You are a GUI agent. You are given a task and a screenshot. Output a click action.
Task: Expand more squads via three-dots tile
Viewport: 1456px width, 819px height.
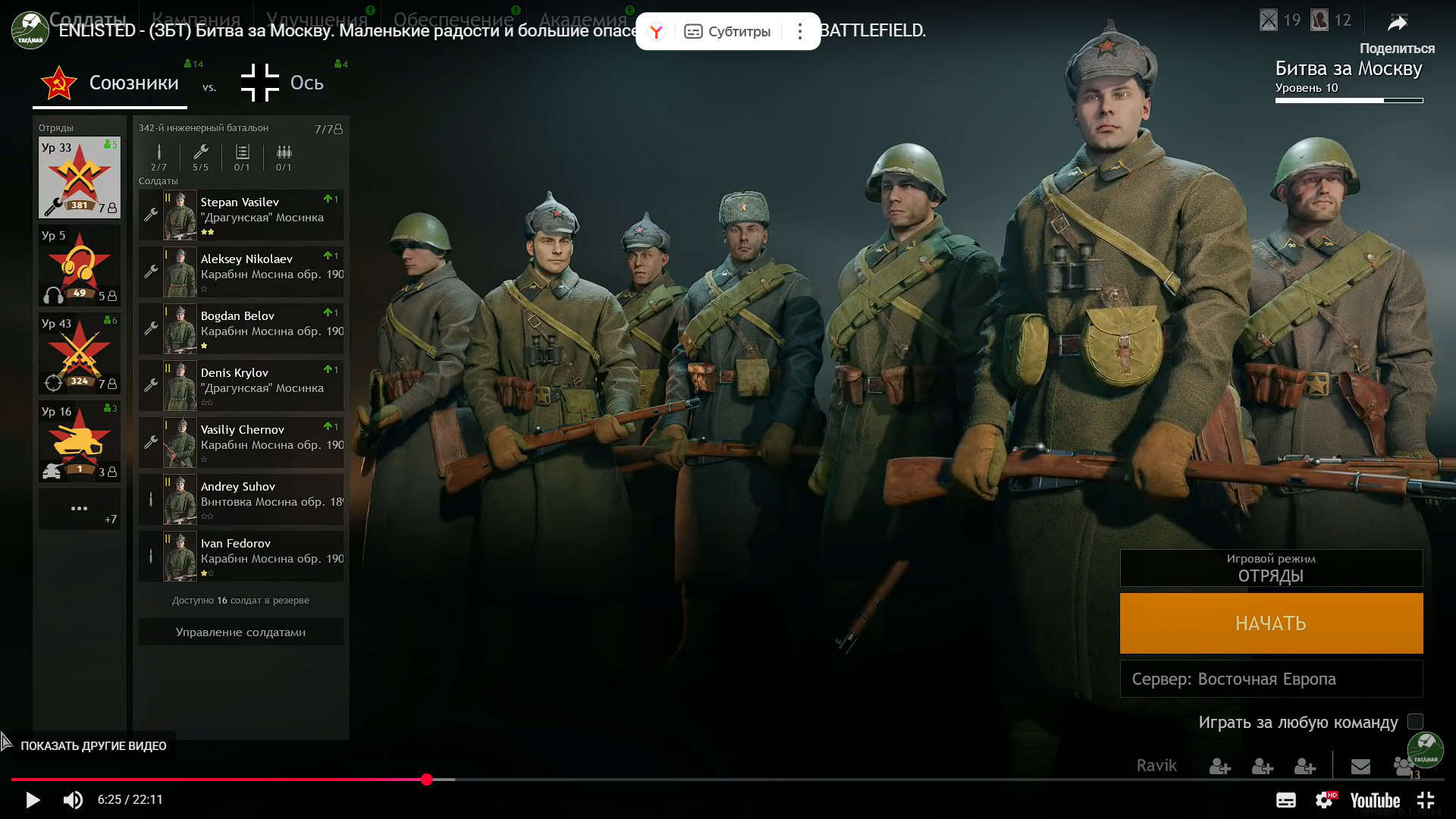[x=79, y=508]
